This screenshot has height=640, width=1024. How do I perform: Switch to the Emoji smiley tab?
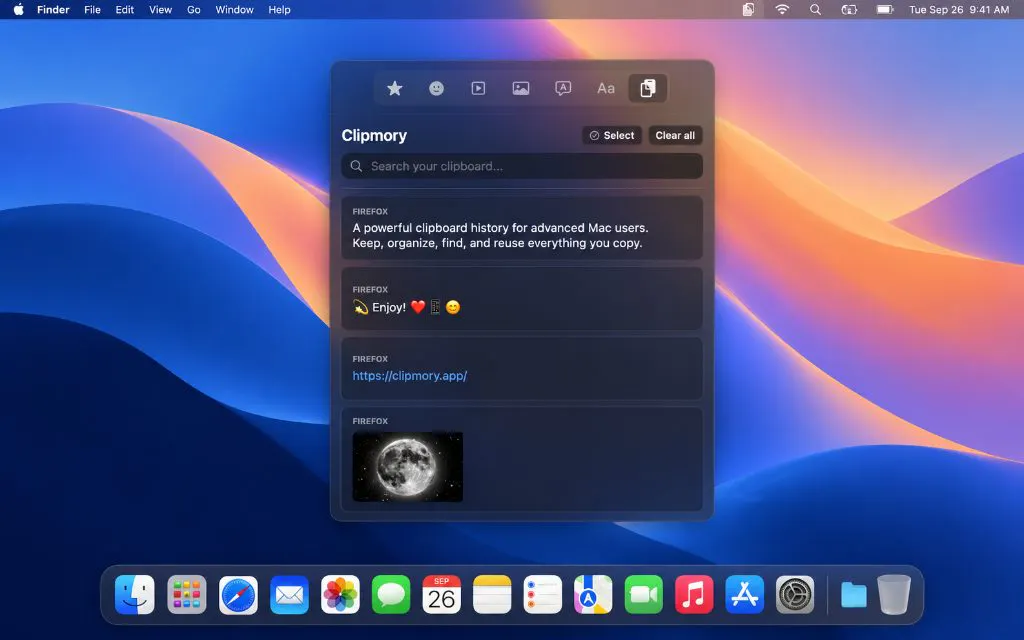(436, 88)
